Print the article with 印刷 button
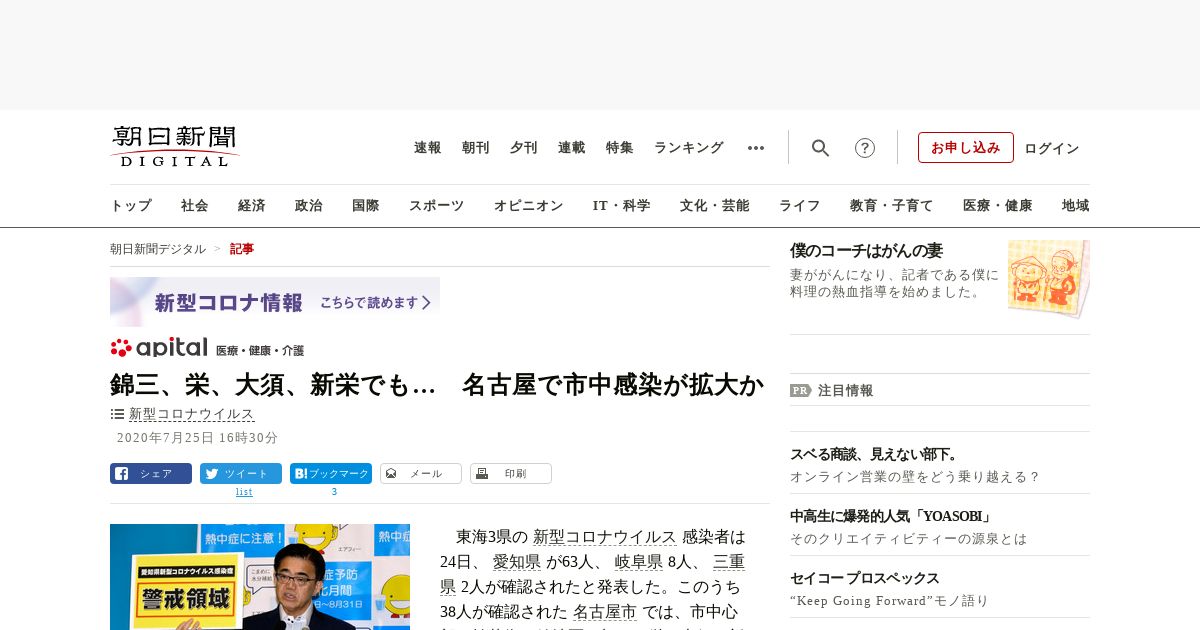The width and height of the screenshot is (1200, 630). [x=511, y=474]
